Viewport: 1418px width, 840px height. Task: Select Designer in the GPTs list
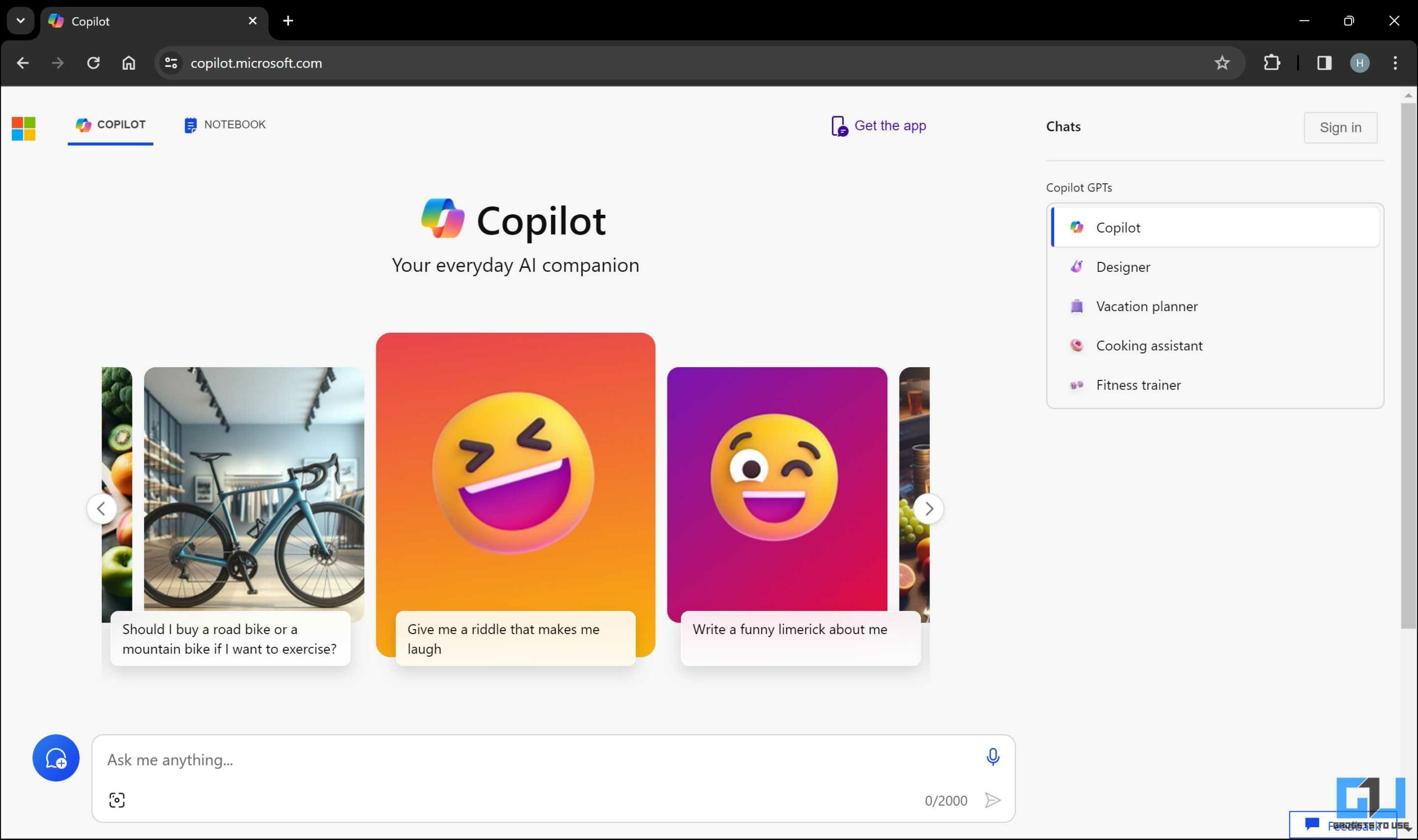[x=1215, y=266]
